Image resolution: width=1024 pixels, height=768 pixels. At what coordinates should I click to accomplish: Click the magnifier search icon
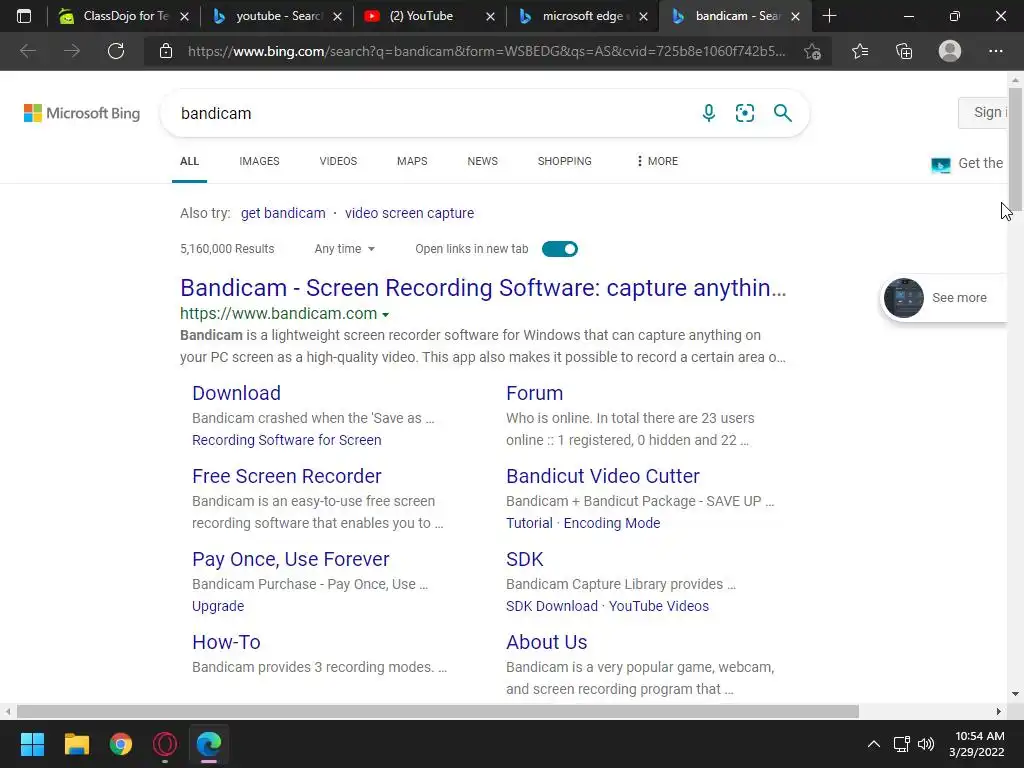point(782,113)
